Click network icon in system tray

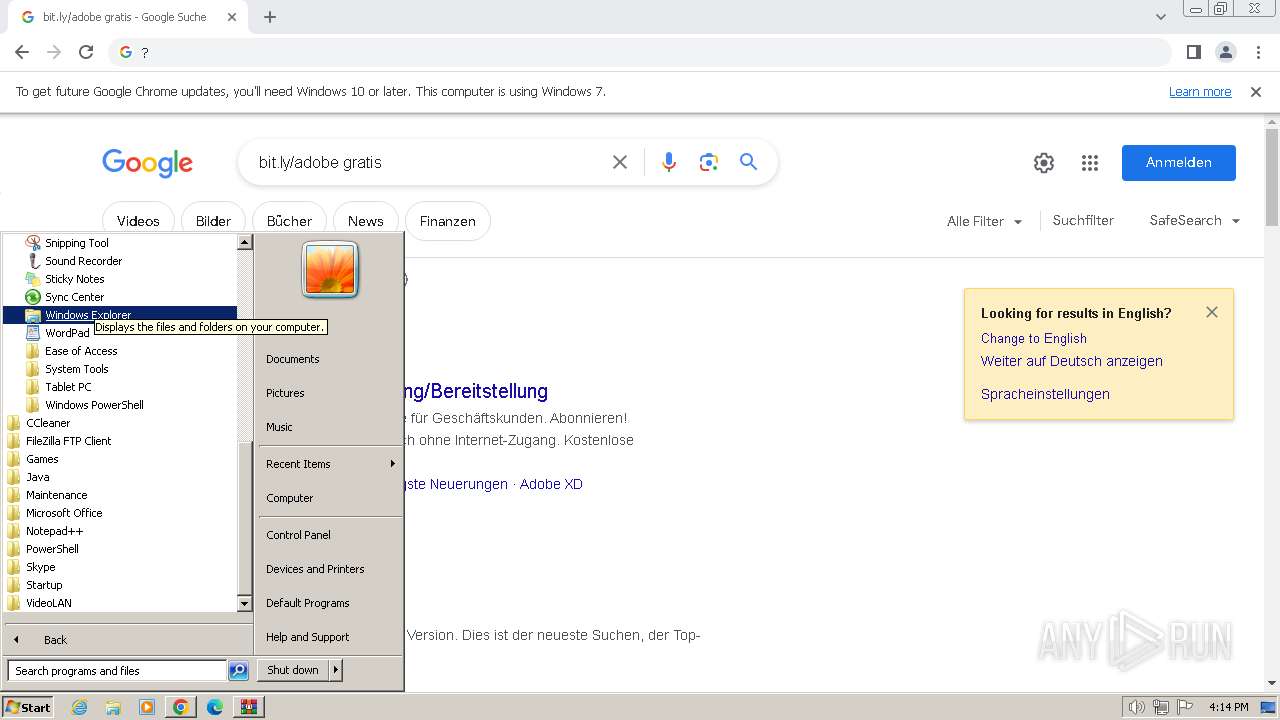point(1160,707)
